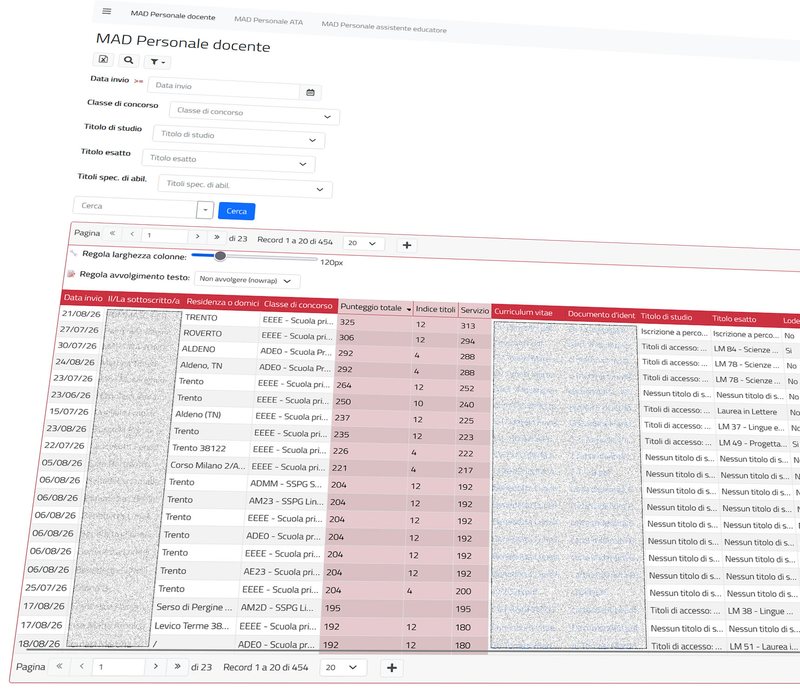Screen dimensions: 800x692
Task: Focus the Cerca search text field
Action: [x=135, y=207]
